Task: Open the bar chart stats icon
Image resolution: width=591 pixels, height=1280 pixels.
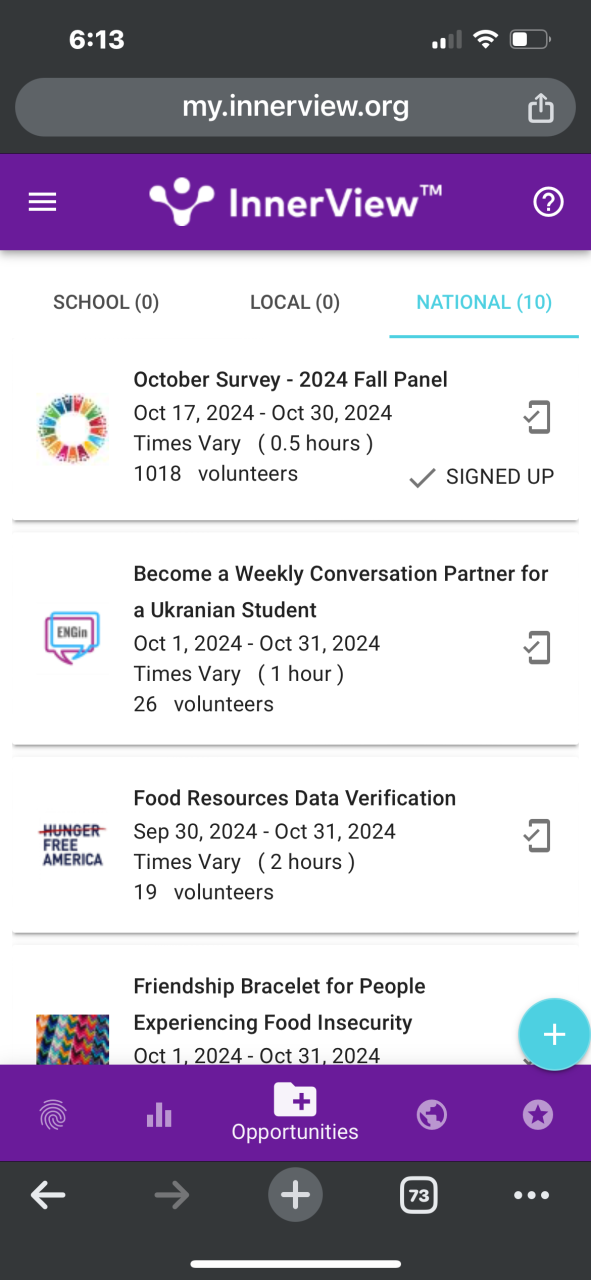Action: click(x=159, y=1115)
